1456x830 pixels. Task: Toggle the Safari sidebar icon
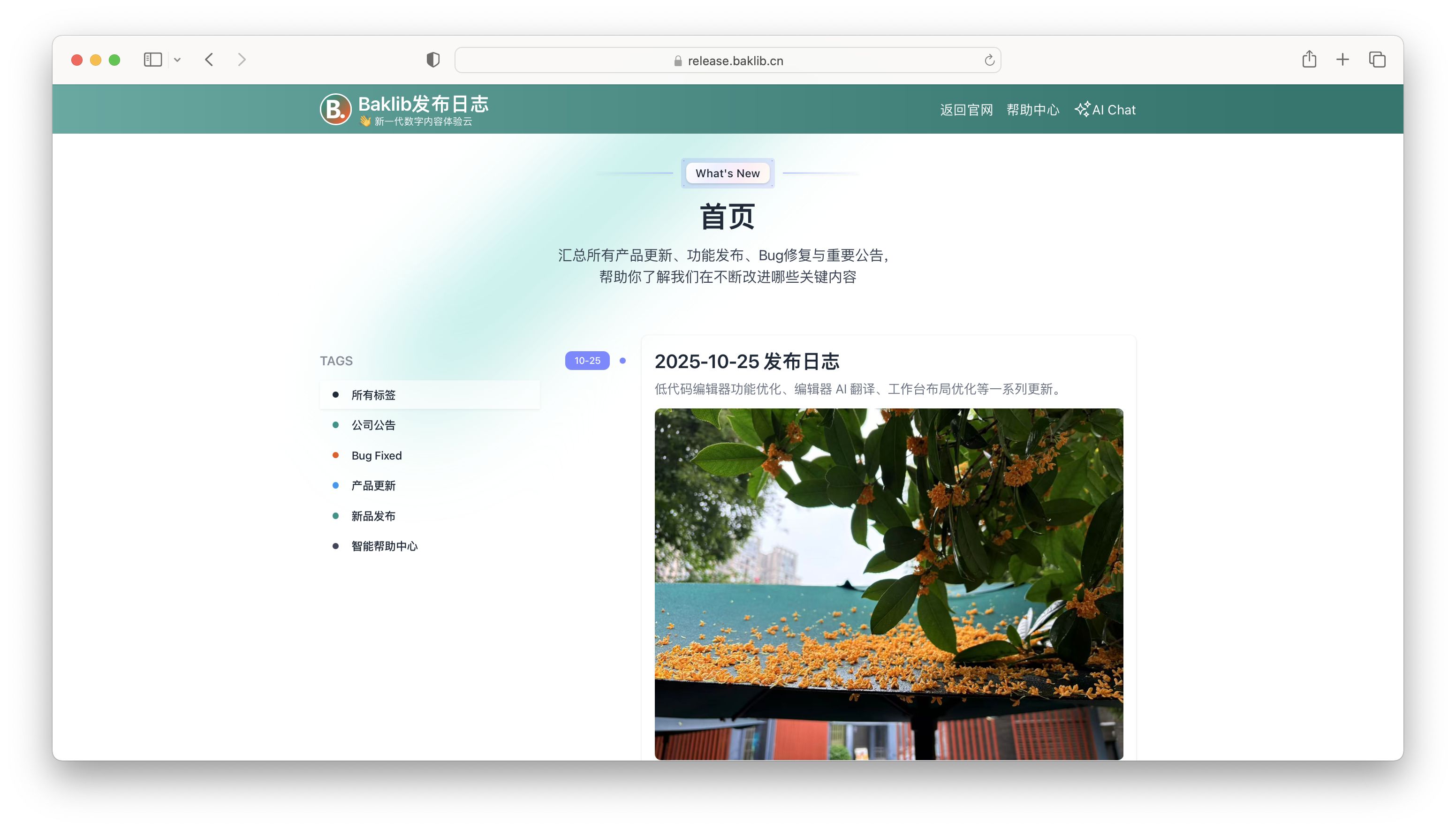[153, 60]
